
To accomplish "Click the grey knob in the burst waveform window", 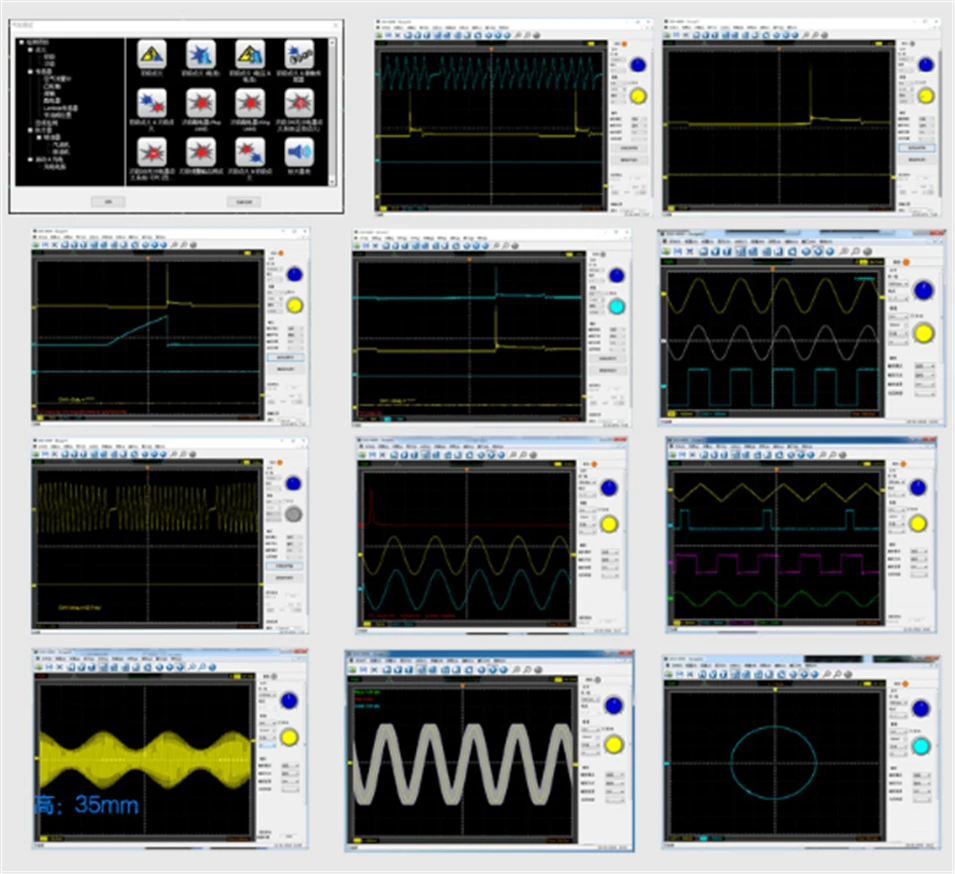I will pos(293,513).
